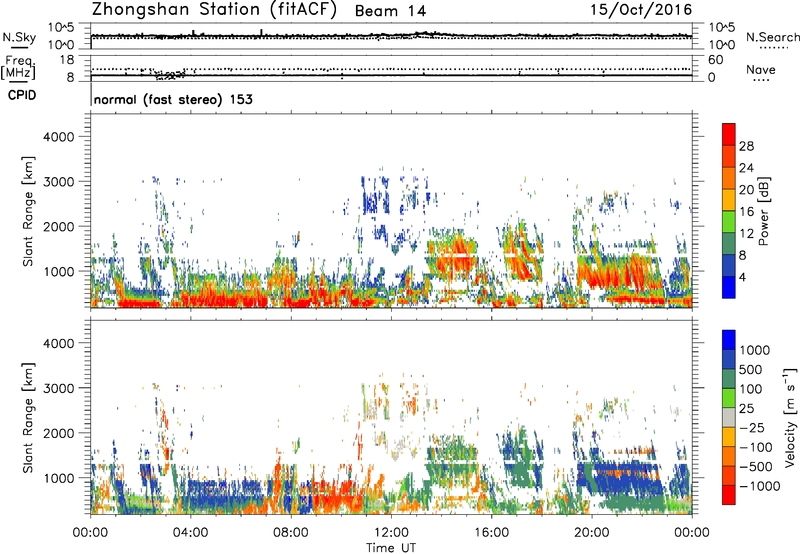
Task: Click the '2000' range tick of velocity panel
Action: coord(58,433)
